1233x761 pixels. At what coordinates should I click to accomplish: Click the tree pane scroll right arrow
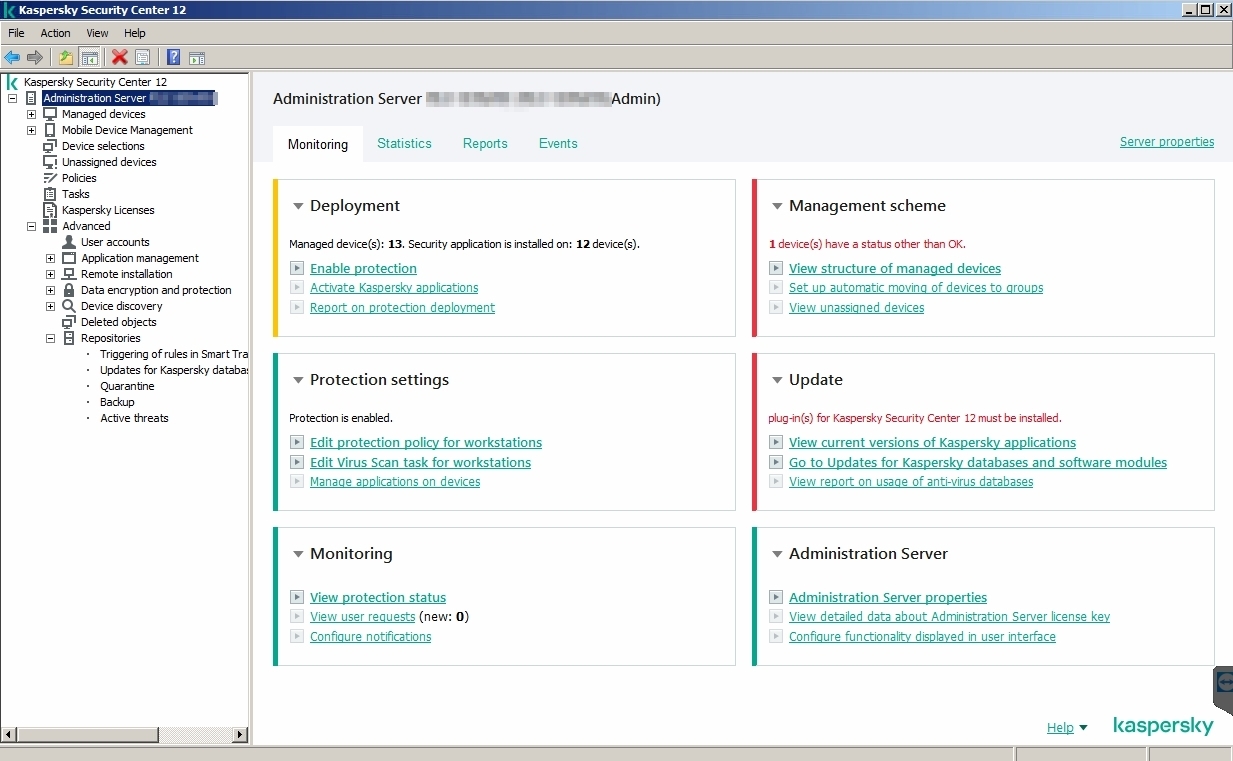click(x=240, y=734)
